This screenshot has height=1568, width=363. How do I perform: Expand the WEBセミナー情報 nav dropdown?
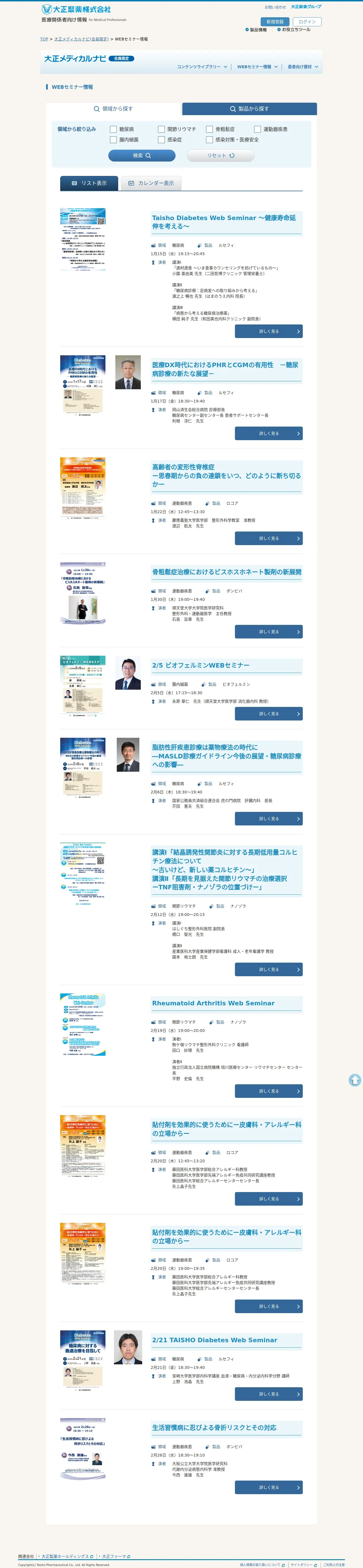(x=257, y=67)
